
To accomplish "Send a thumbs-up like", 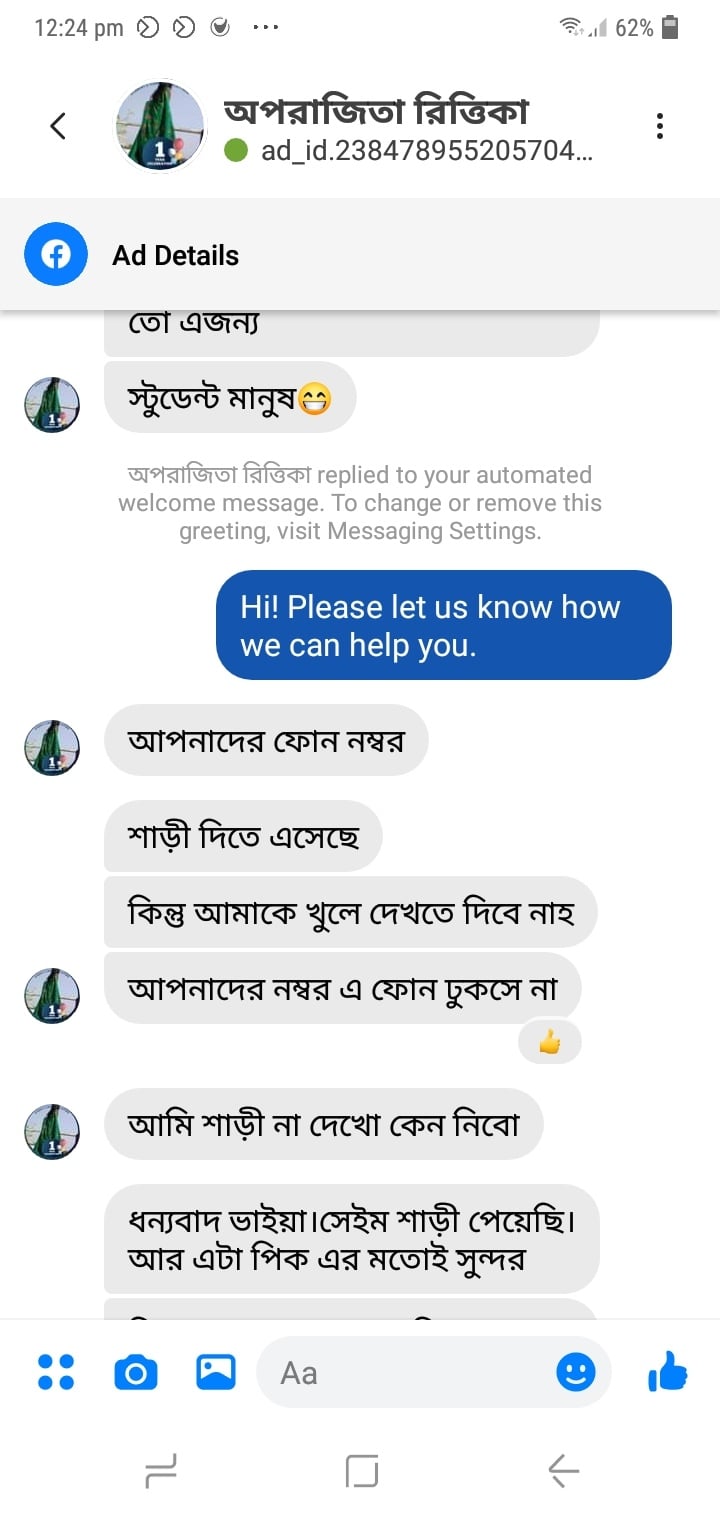I will tap(668, 1372).
